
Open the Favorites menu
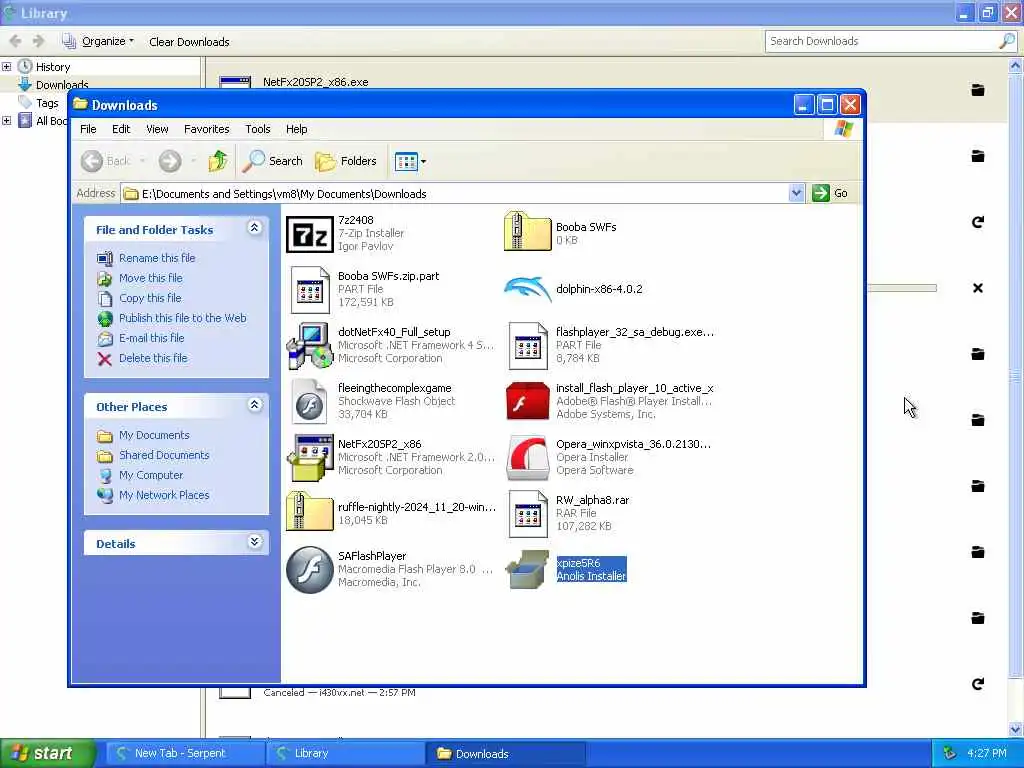(x=206, y=129)
